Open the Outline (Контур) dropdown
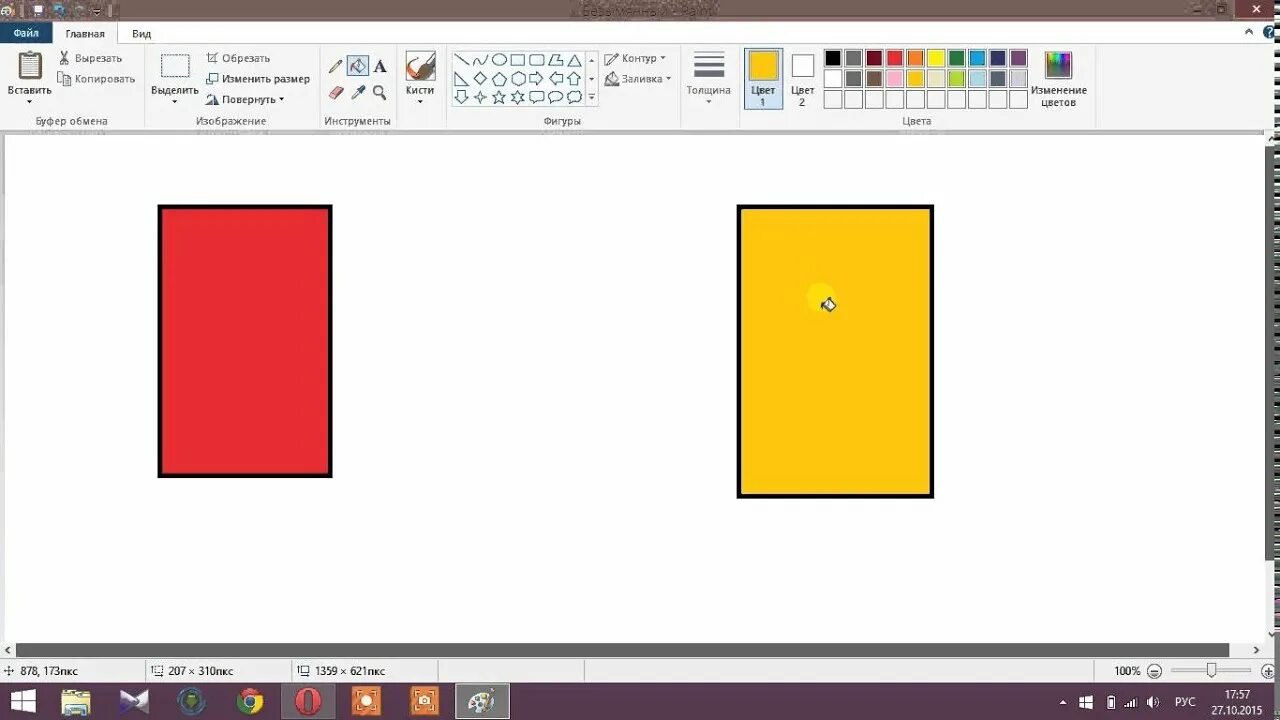Viewport: 1280px width, 720px height. click(x=636, y=58)
